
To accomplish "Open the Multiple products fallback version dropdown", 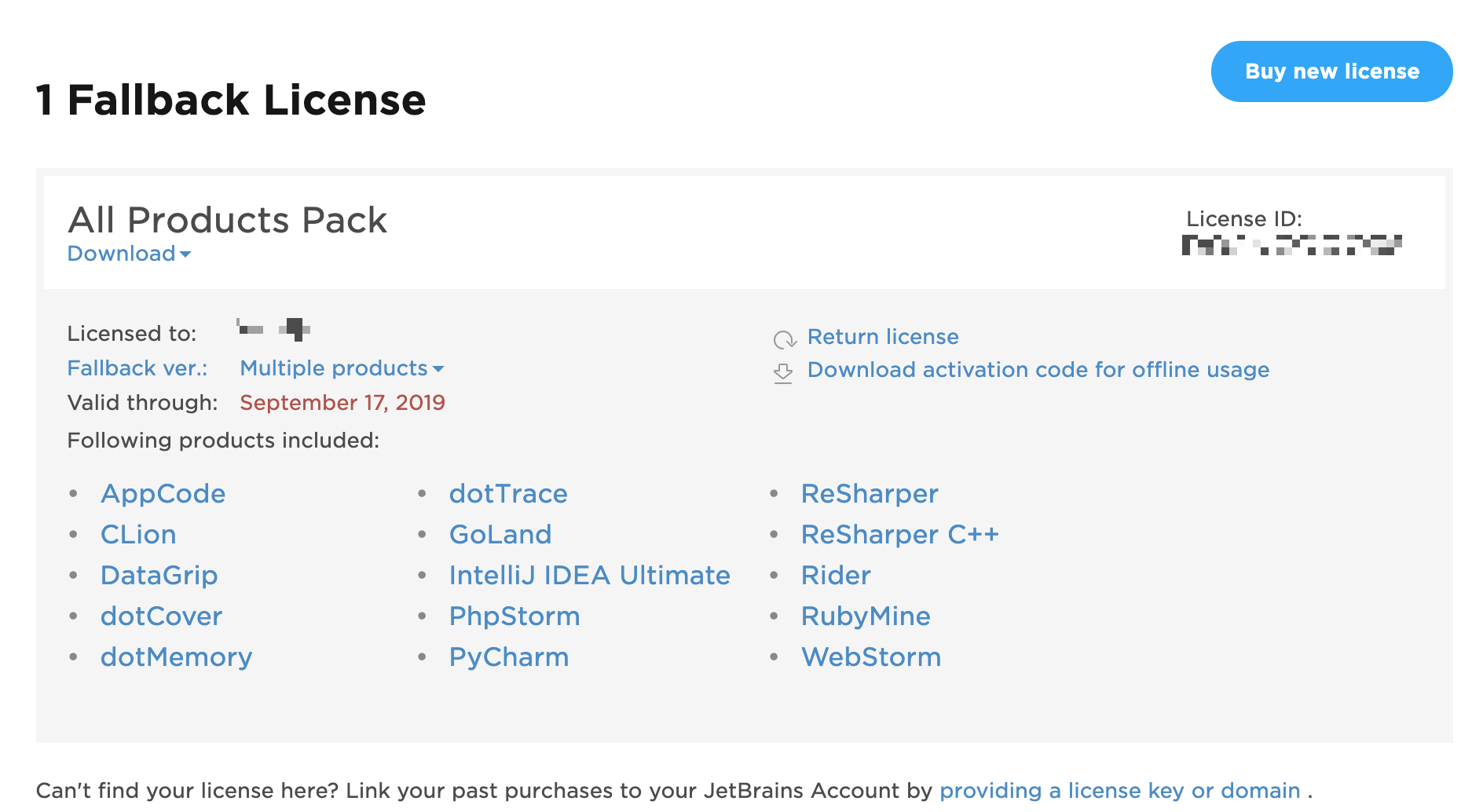I will pyautogui.click(x=342, y=368).
